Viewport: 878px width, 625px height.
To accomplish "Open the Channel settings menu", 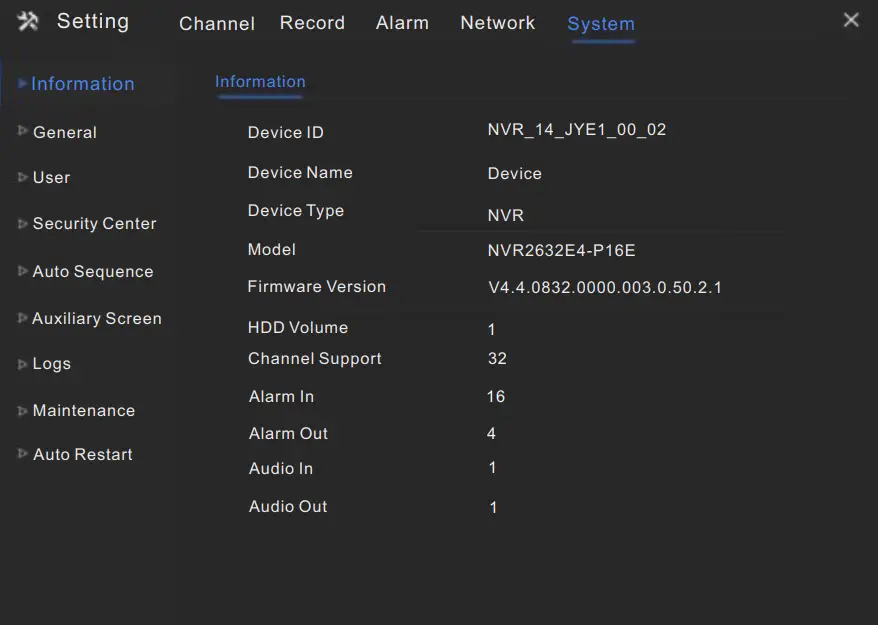I will point(217,23).
